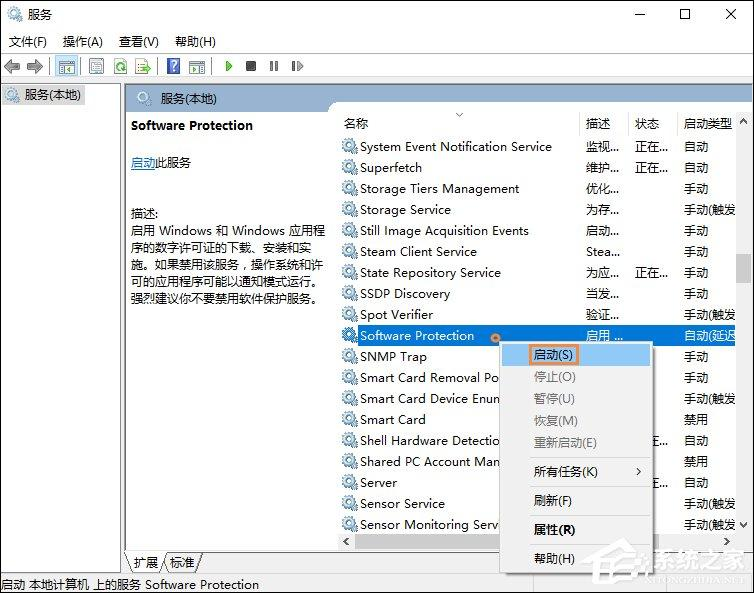Click the Refresh toolbar icon
Image resolution: width=754 pixels, height=593 pixels.
120,66
